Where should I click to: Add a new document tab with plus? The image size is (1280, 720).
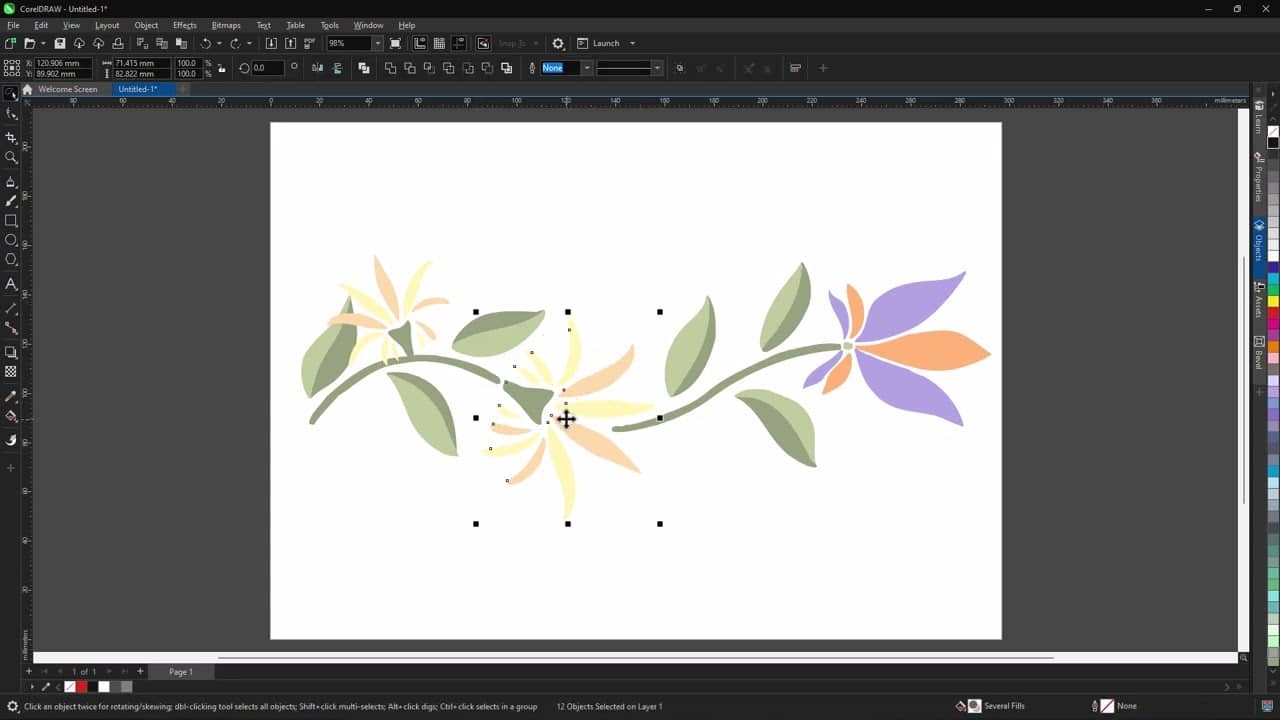coord(183,89)
